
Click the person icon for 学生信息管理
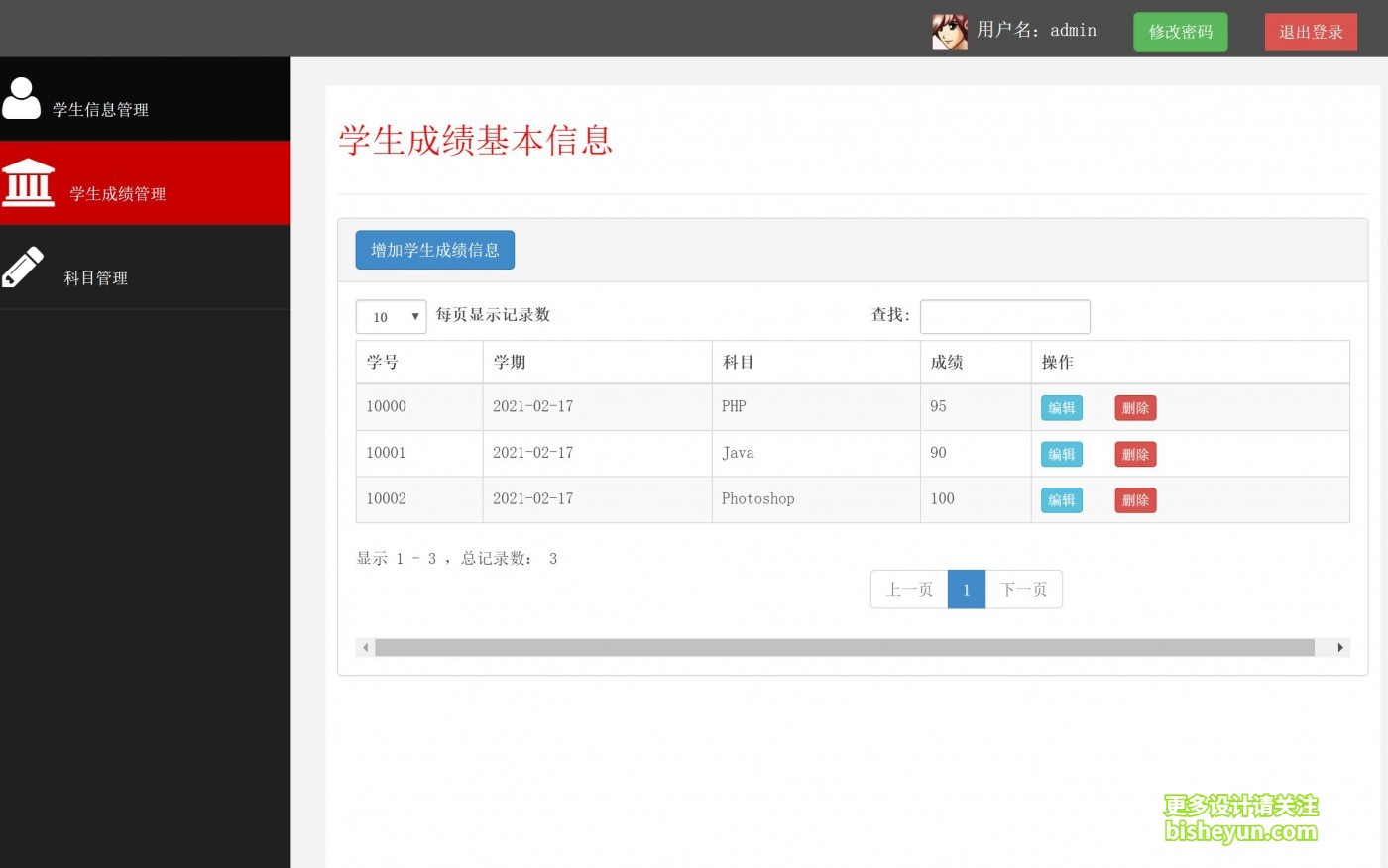[21, 96]
